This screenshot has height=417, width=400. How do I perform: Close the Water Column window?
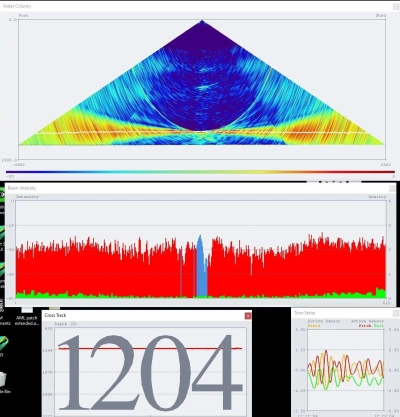click(x=396, y=6)
